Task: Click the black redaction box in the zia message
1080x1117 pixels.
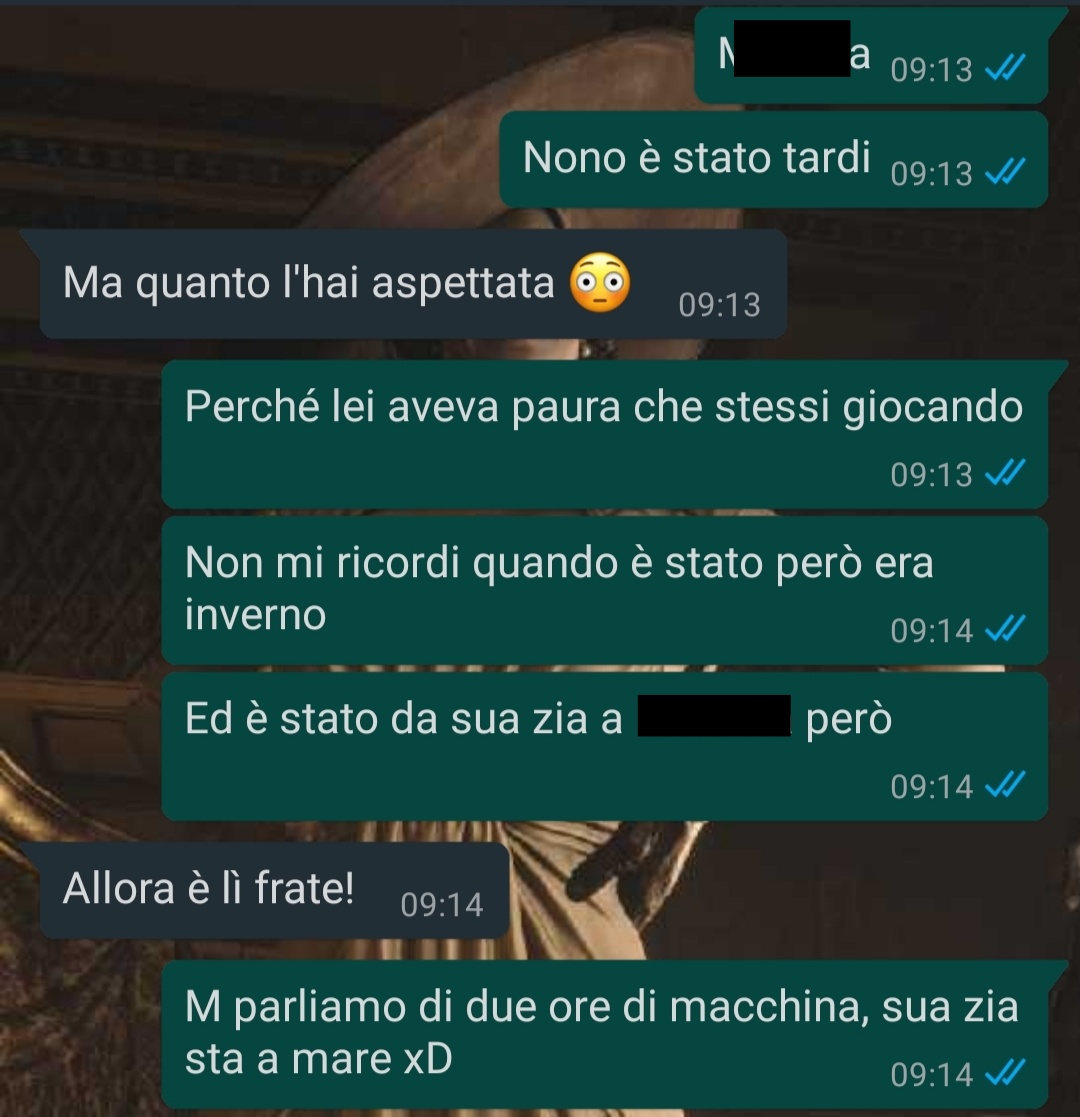Action: (x=714, y=715)
